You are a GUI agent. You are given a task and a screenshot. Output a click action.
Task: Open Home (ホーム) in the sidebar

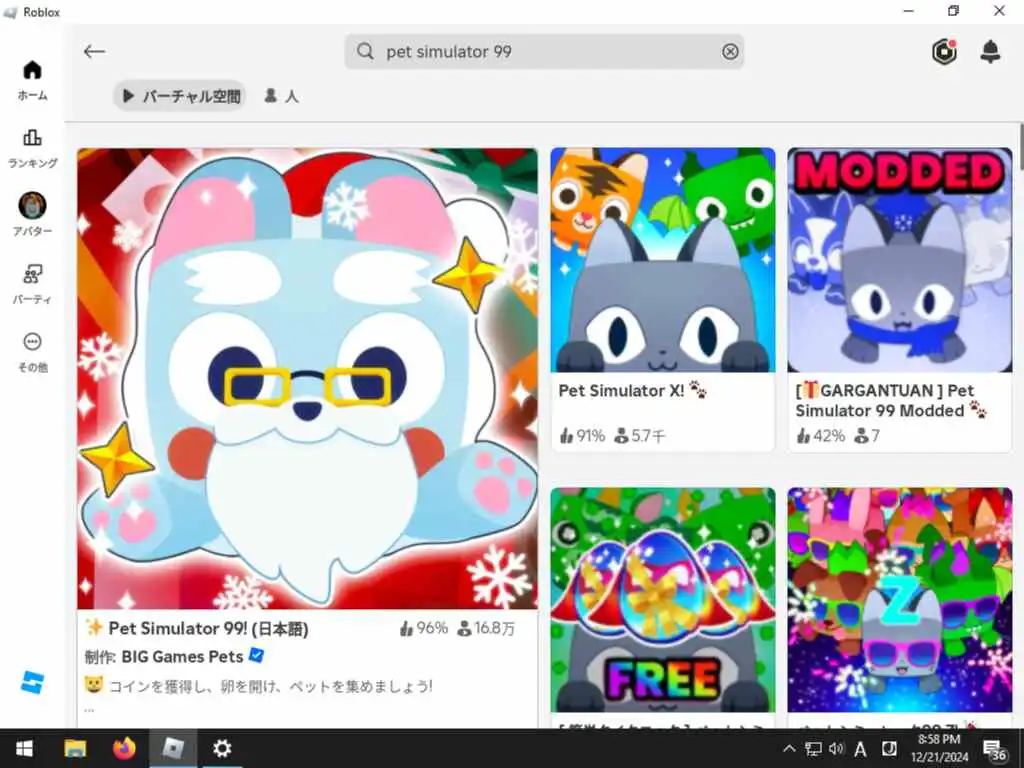point(32,80)
